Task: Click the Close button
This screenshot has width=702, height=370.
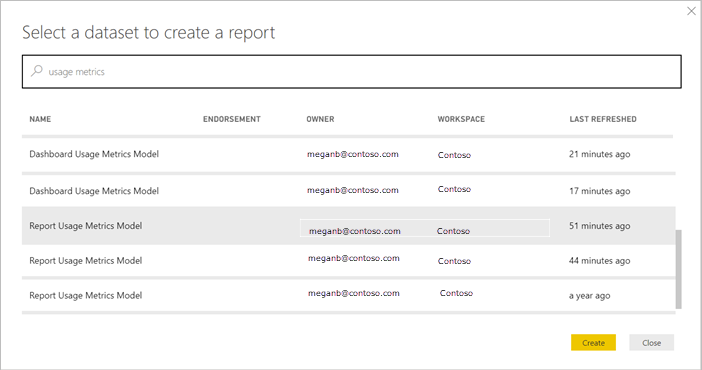Action: point(651,343)
